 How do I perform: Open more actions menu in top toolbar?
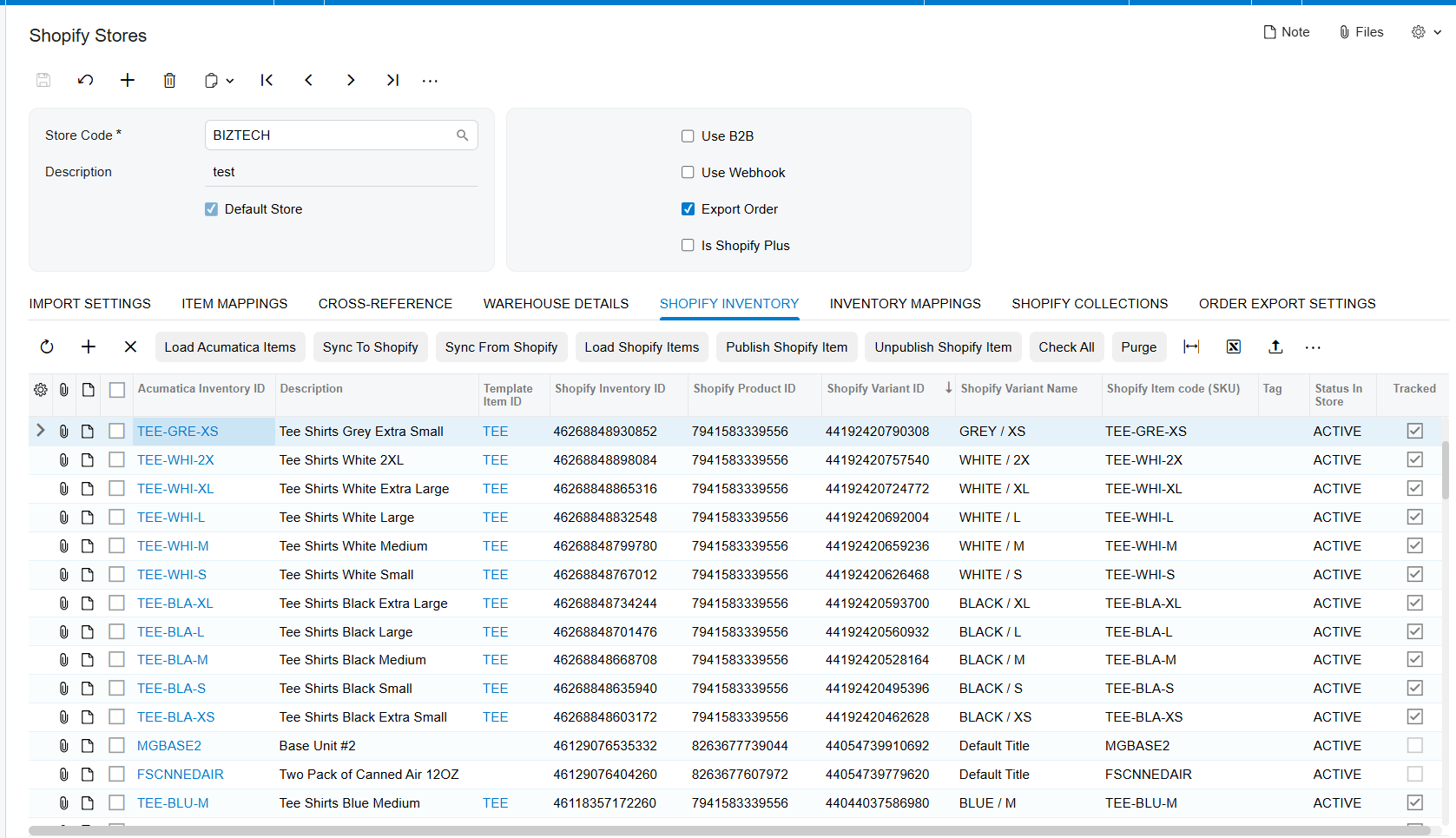point(430,81)
